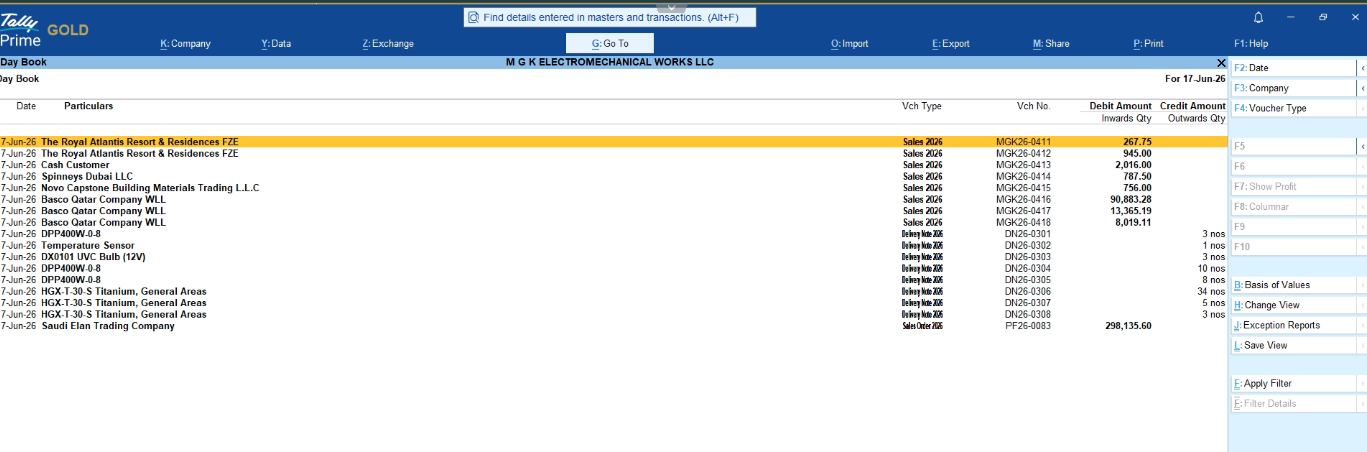Select the Royal Atlantis row MGK26-0412

[613, 154]
